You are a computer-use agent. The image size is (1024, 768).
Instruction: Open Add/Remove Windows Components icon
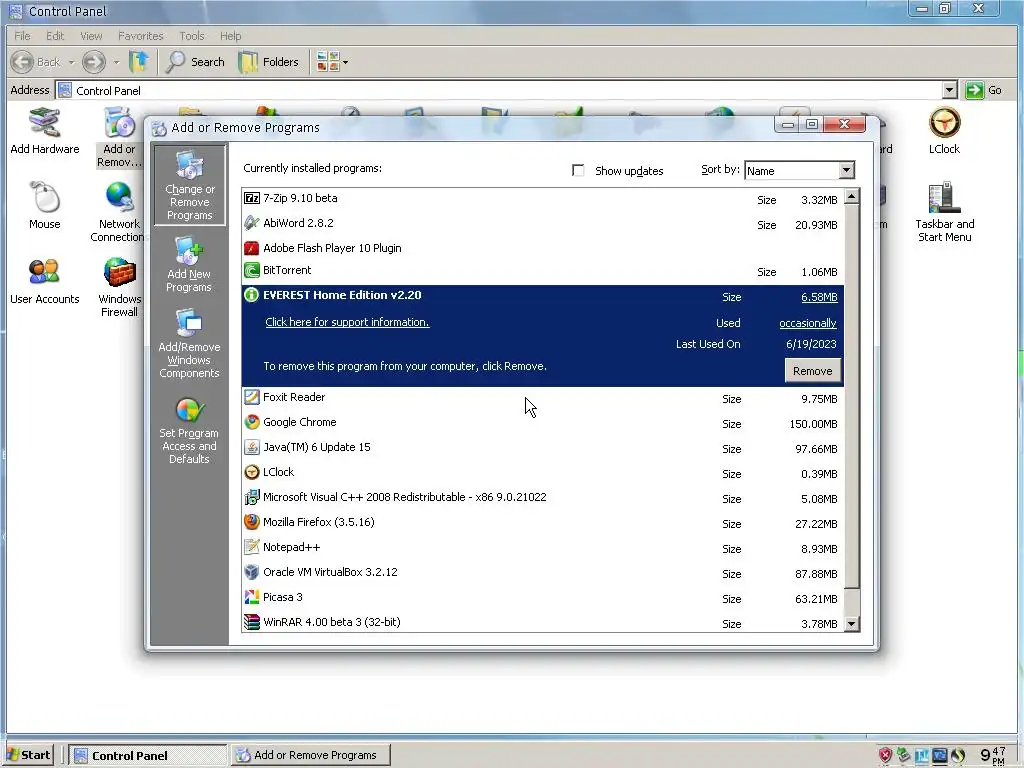(189, 344)
